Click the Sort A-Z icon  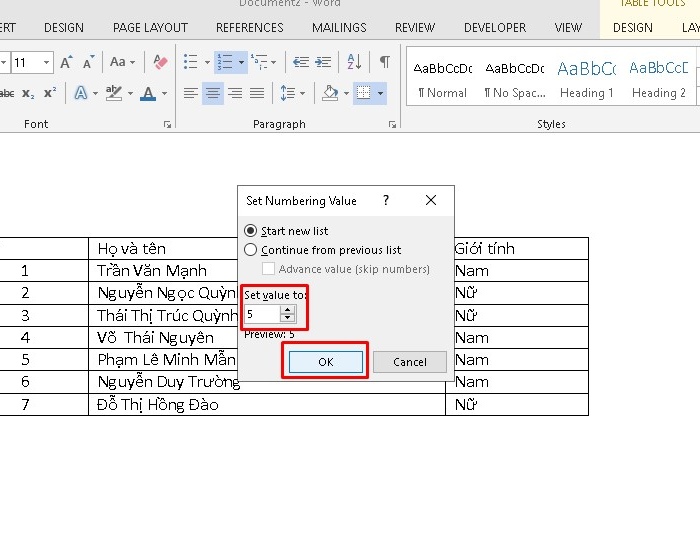[x=354, y=62]
